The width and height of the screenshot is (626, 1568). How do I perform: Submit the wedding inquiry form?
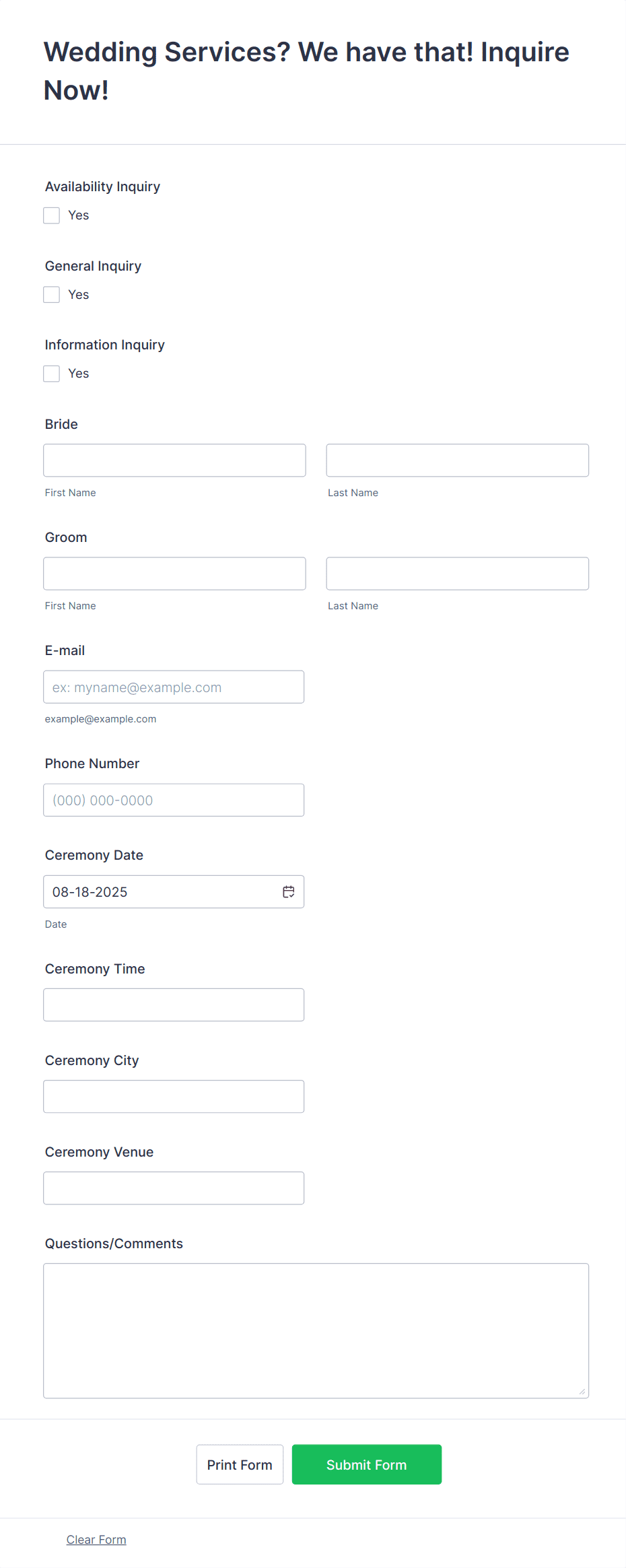(x=366, y=1464)
